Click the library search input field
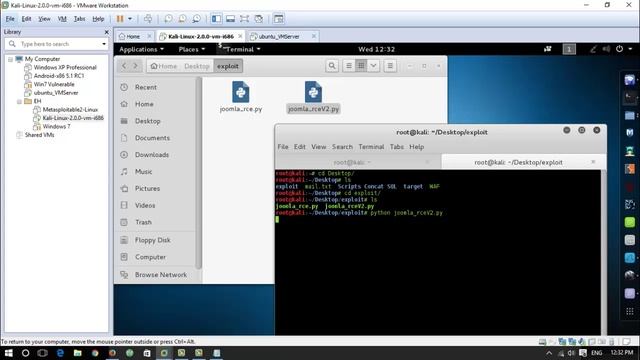This screenshot has width=640, height=360. [57, 44]
